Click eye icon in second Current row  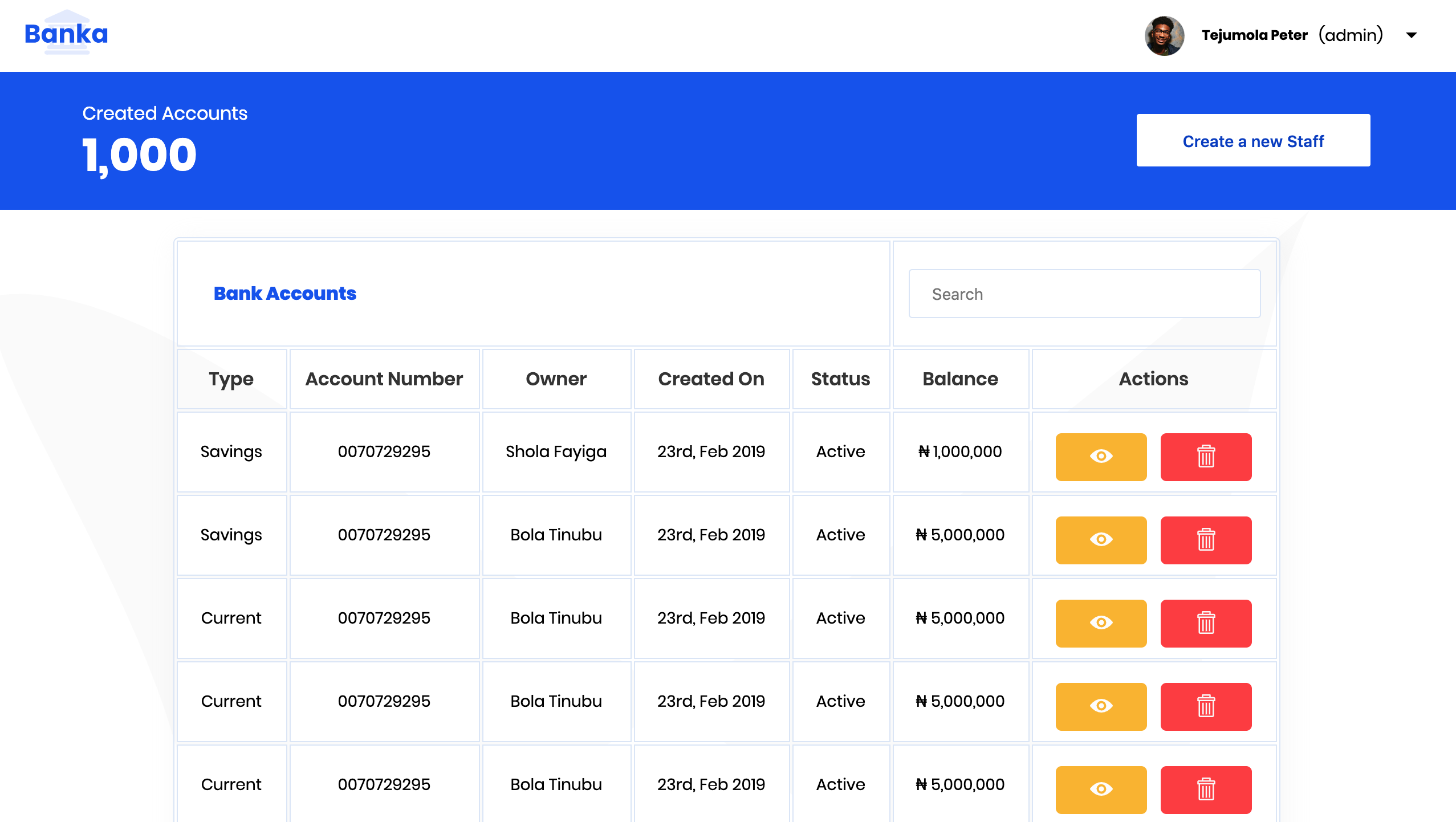point(1101,706)
